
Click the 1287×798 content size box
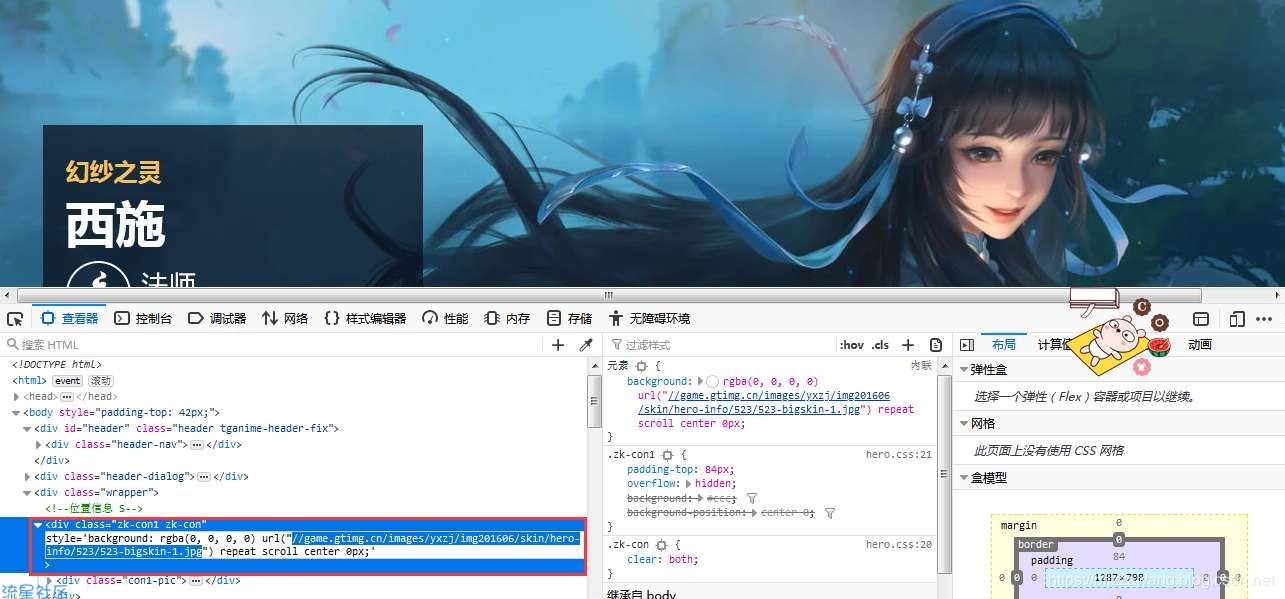1119,578
